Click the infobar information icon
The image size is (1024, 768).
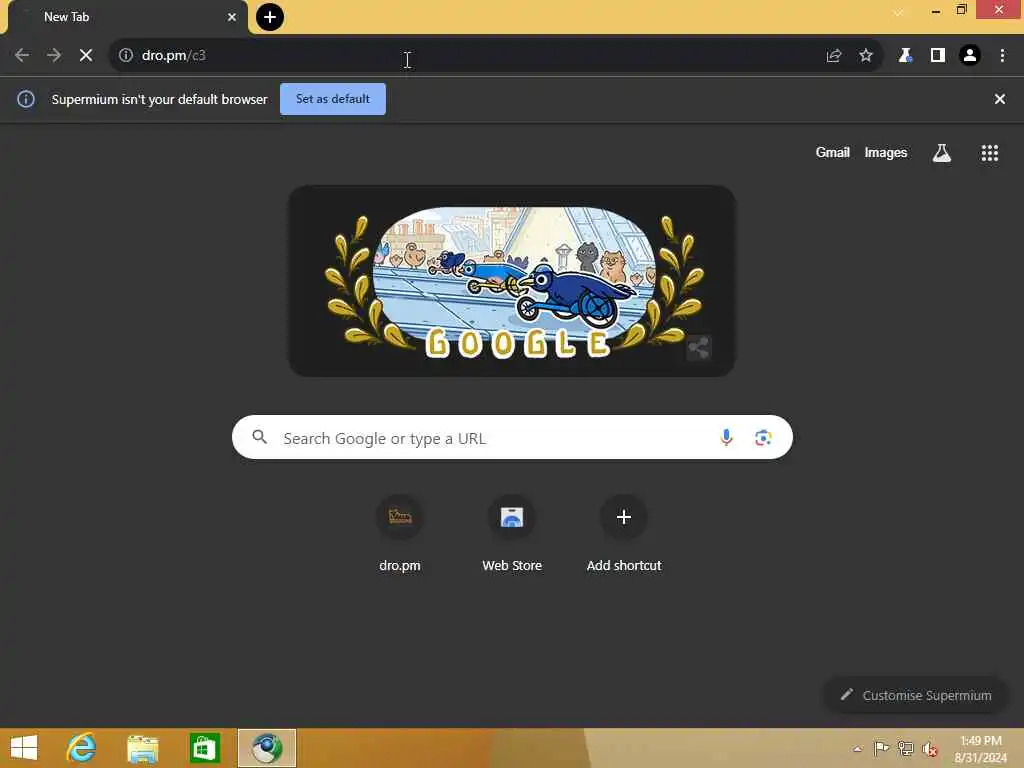26,99
